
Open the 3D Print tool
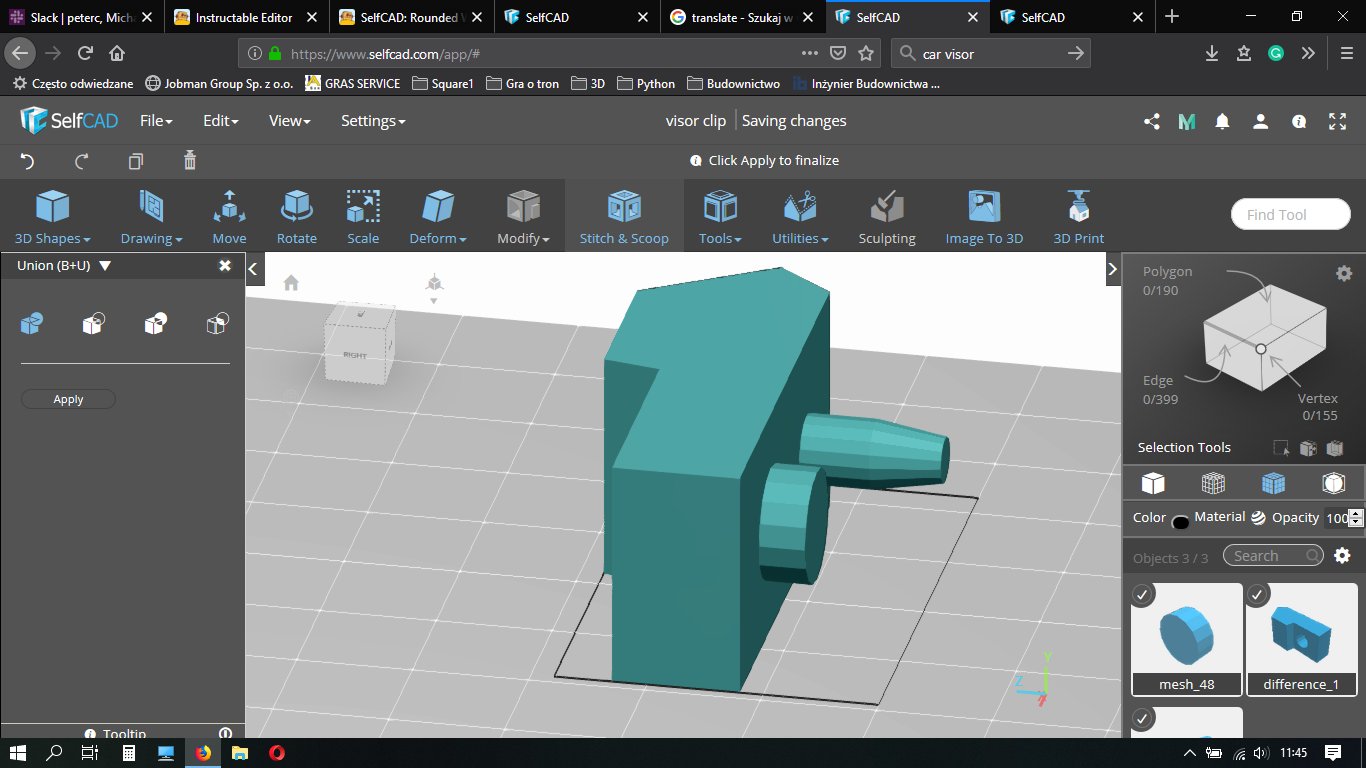click(x=1078, y=217)
